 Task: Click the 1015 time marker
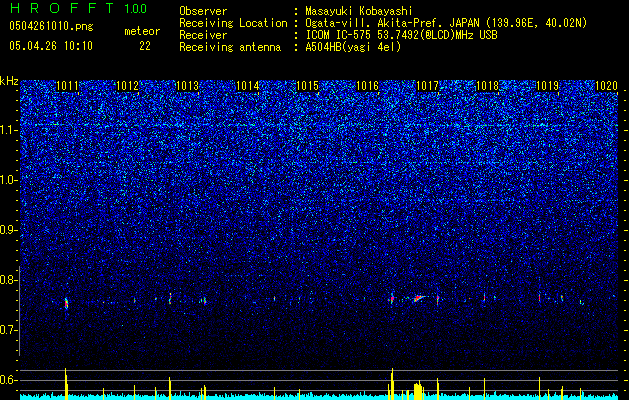[x=307, y=86]
